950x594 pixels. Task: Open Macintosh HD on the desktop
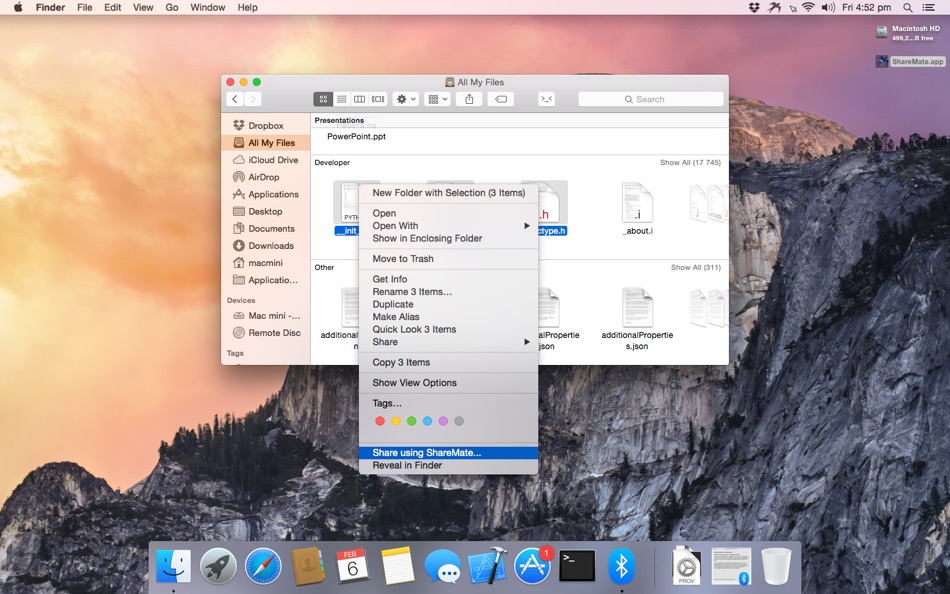[908, 33]
